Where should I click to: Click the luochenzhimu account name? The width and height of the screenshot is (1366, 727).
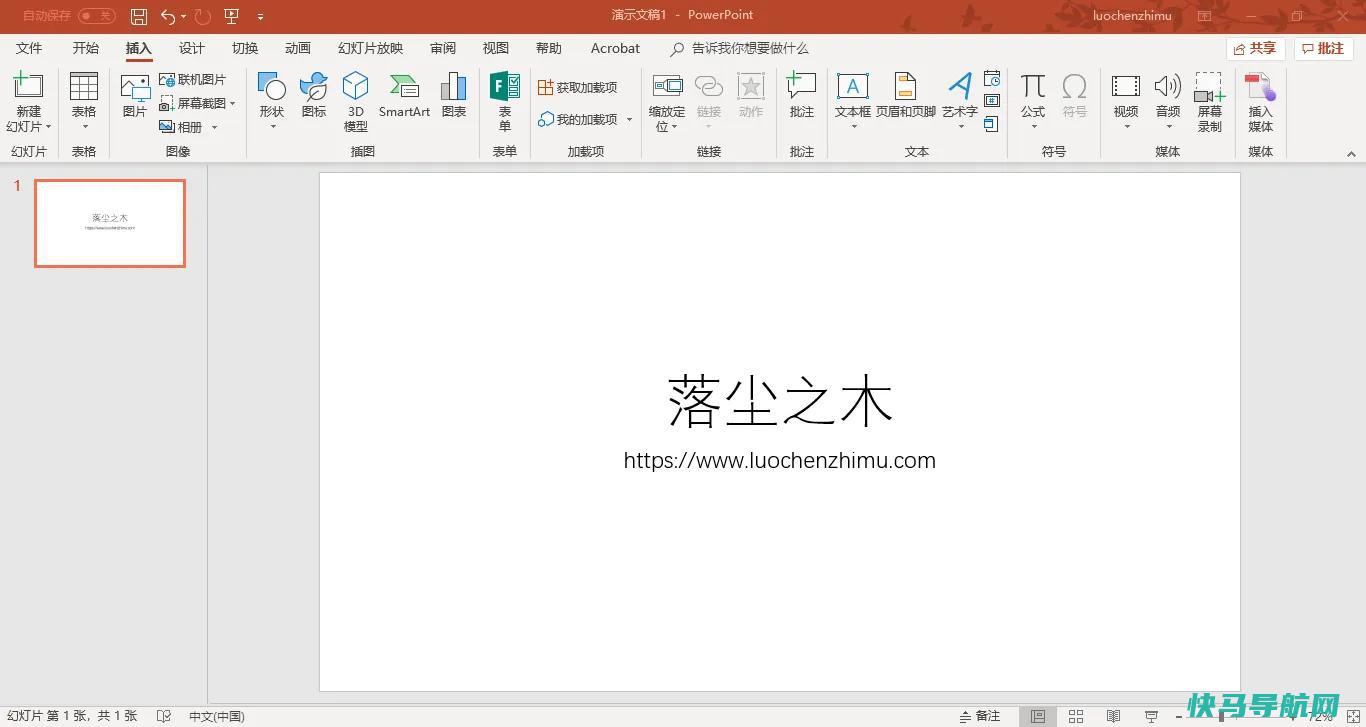point(1132,16)
